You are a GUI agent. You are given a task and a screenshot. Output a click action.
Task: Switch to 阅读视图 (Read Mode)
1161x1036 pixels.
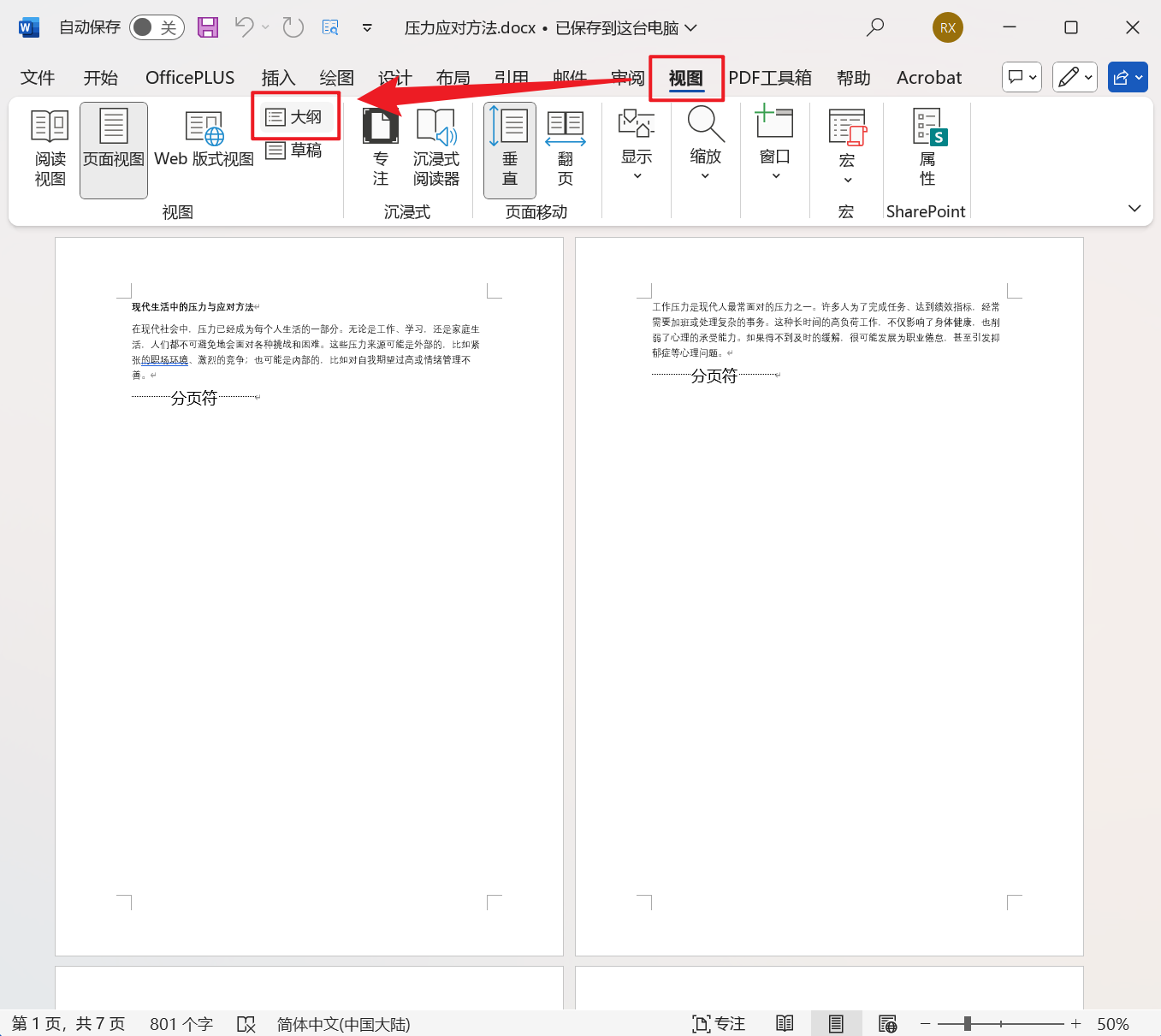(49, 147)
